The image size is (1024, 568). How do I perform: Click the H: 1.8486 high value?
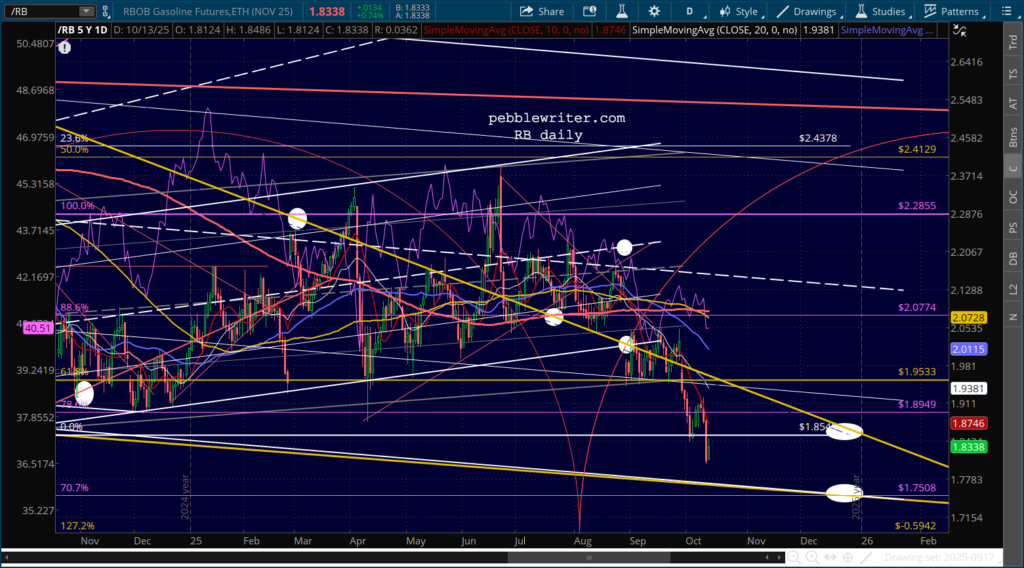pyautogui.click(x=249, y=30)
